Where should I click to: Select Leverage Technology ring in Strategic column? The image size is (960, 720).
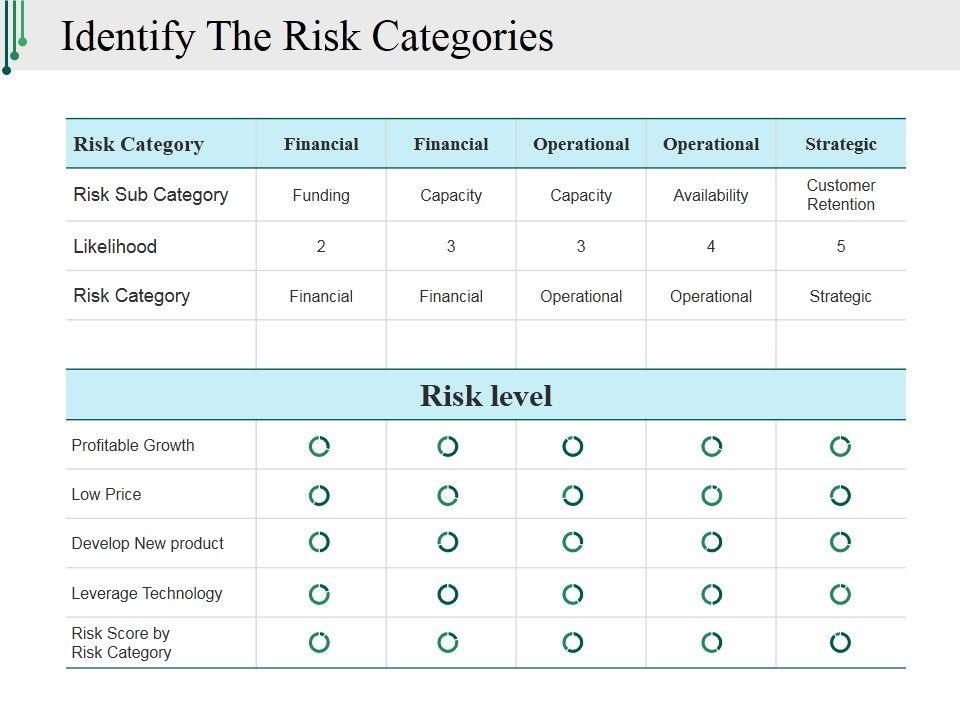(841, 594)
